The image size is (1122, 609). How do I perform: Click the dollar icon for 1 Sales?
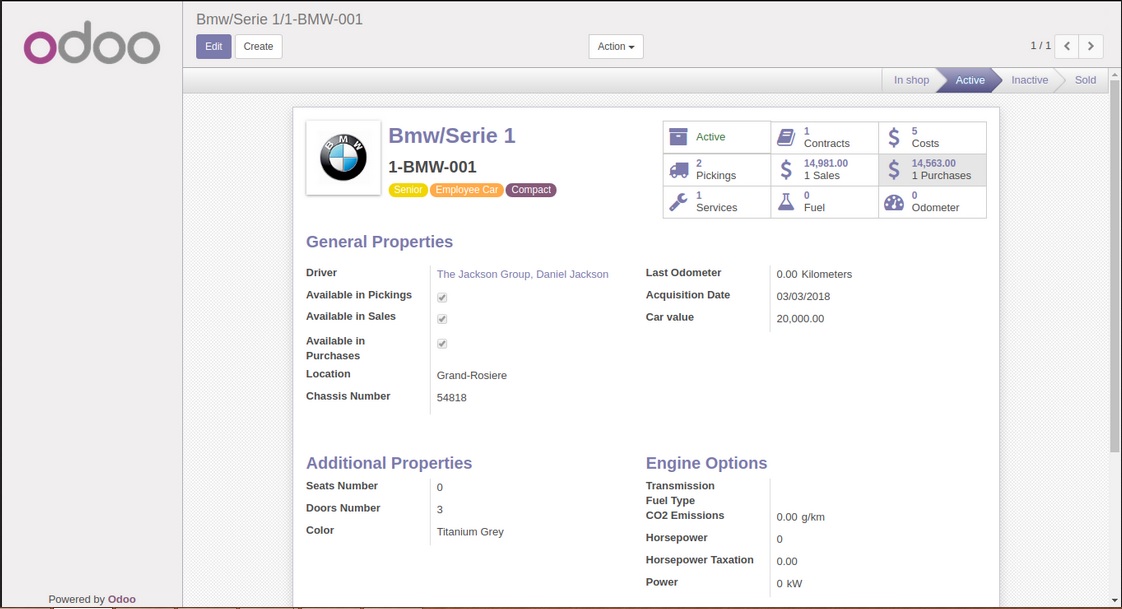pyautogui.click(x=786, y=170)
